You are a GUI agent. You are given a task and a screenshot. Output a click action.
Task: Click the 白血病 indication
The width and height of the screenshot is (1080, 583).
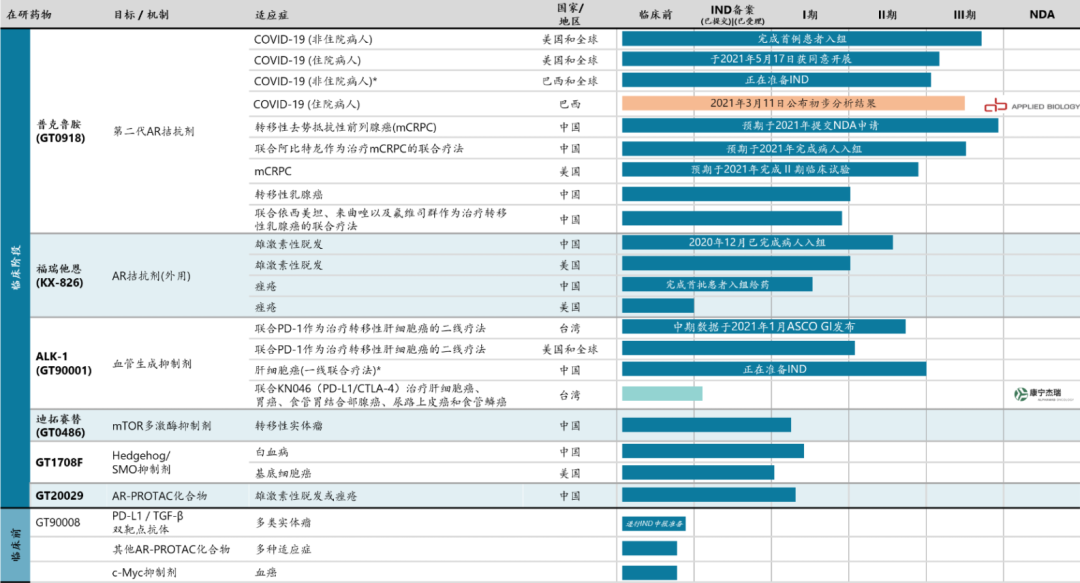(271, 452)
